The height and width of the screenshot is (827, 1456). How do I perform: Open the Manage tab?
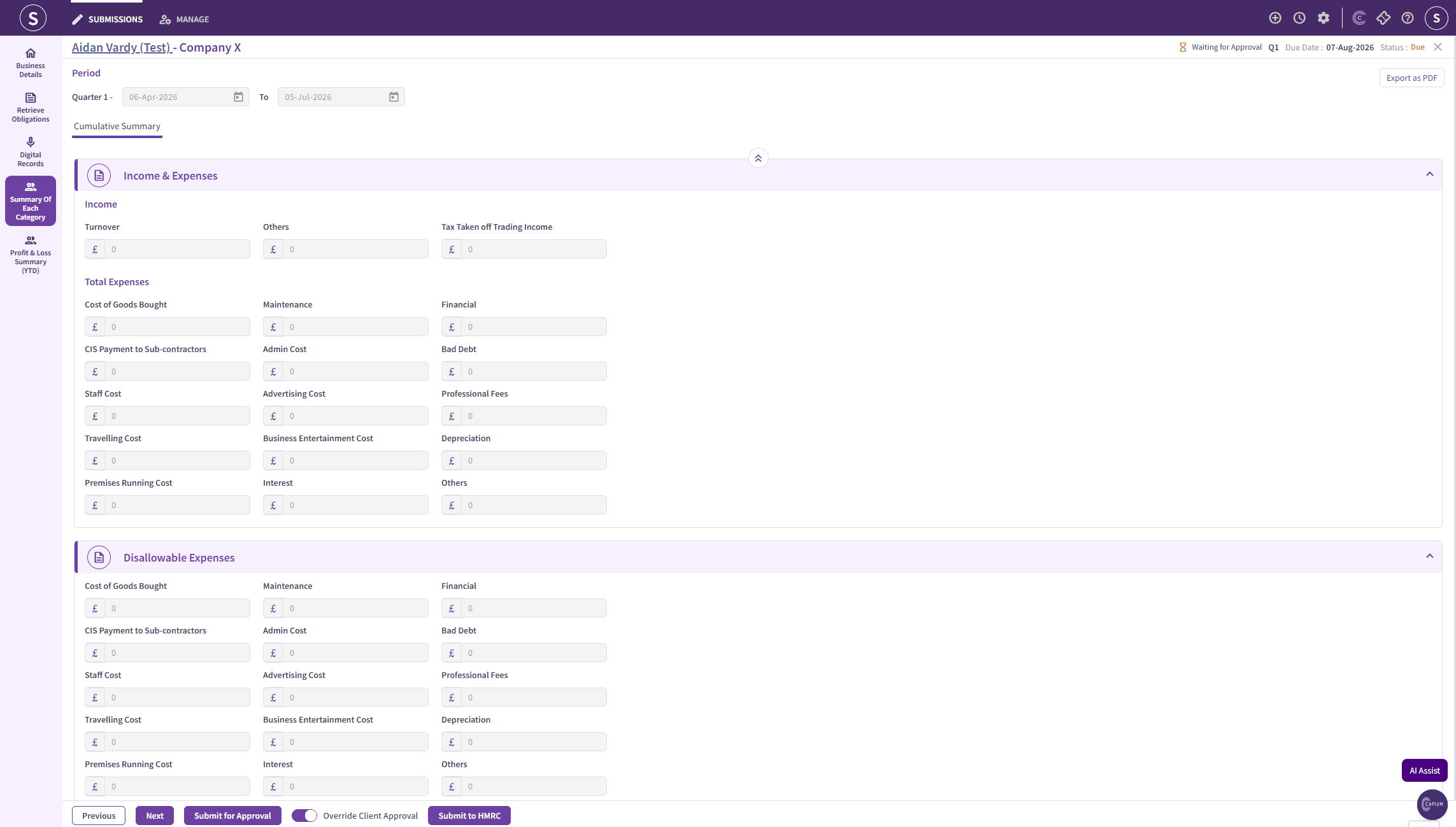coord(184,19)
